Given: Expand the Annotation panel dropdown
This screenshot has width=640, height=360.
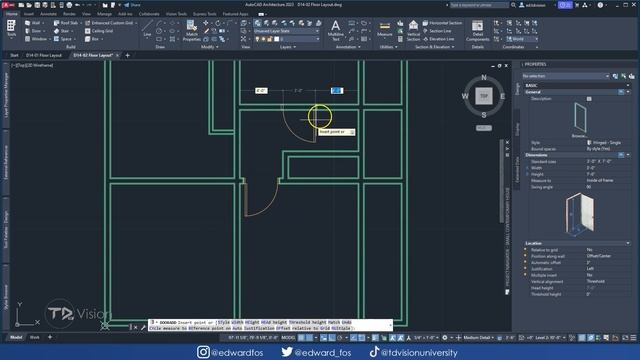Looking at the screenshot, I should (x=348, y=47).
